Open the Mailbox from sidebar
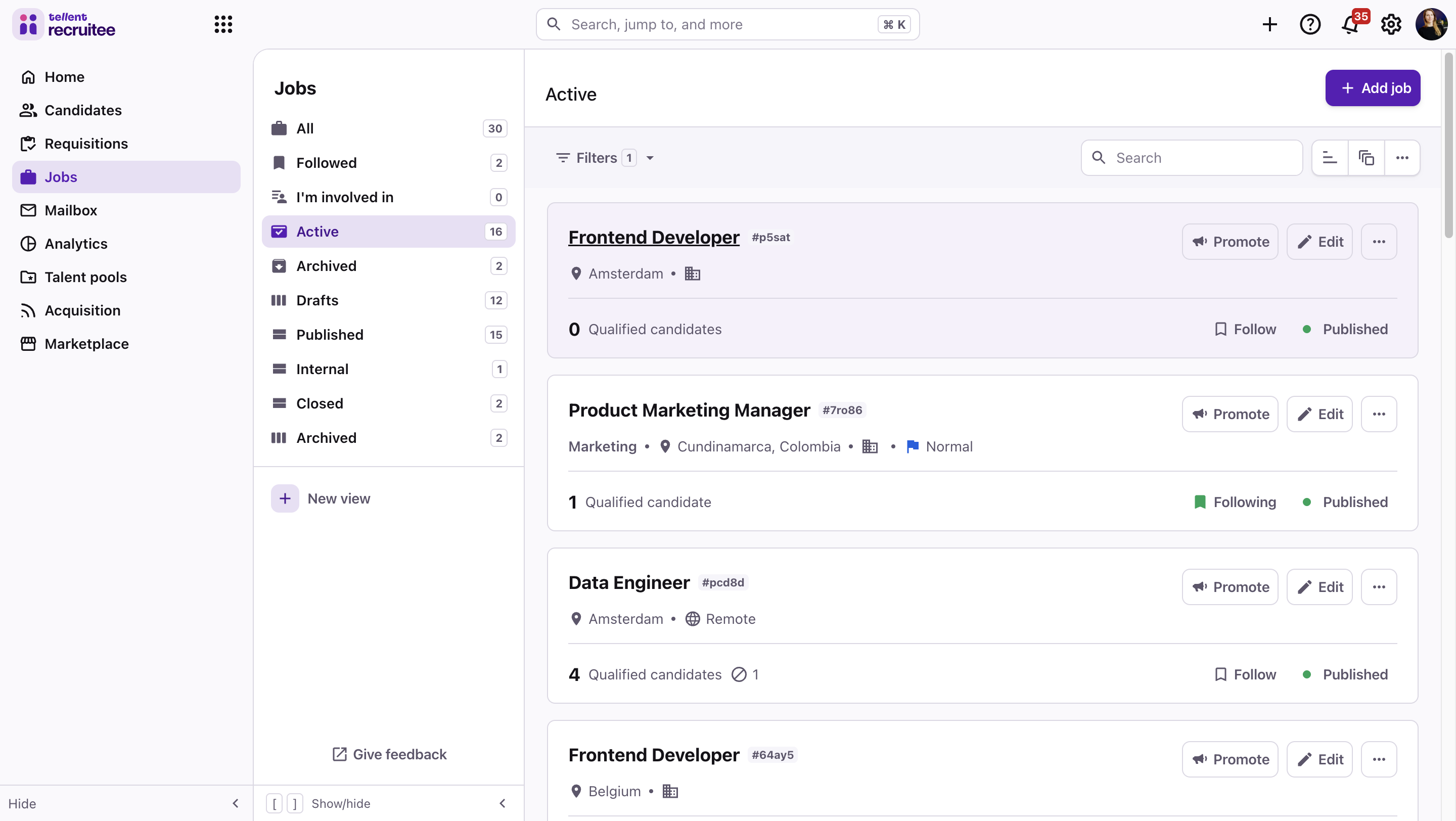The image size is (1456, 821). (x=71, y=210)
